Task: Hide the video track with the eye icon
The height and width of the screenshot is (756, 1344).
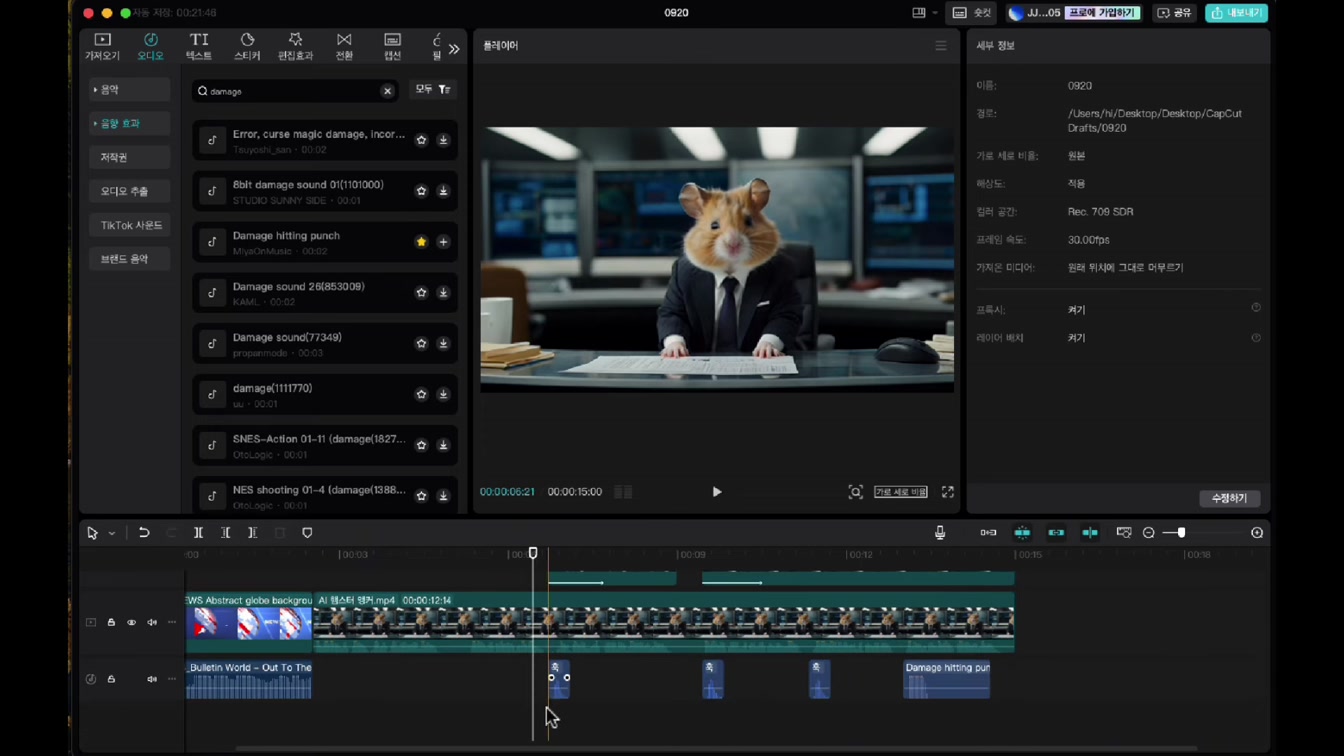Action: [x=131, y=623]
